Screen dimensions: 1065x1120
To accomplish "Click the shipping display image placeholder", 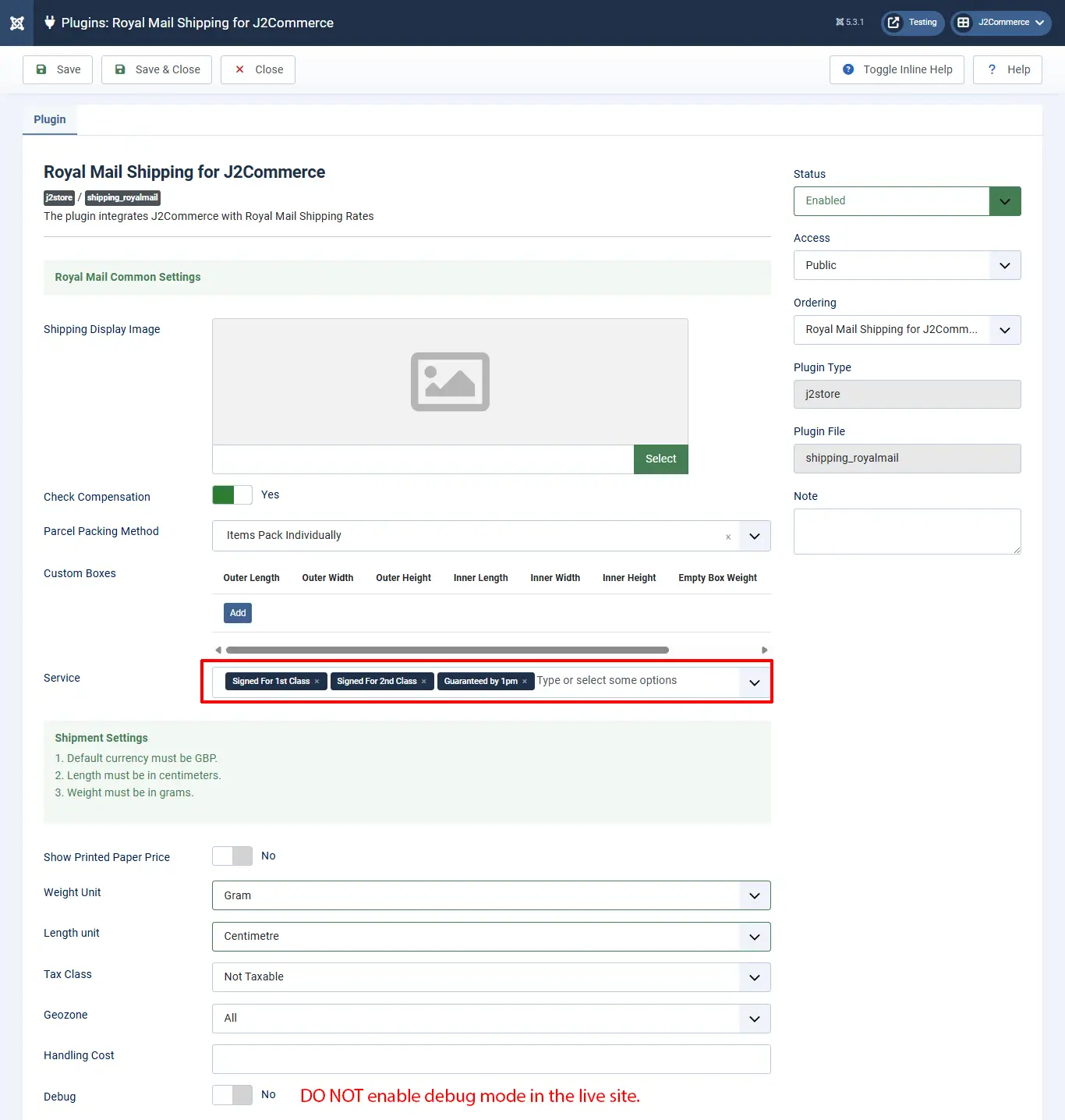I will [450, 381].
